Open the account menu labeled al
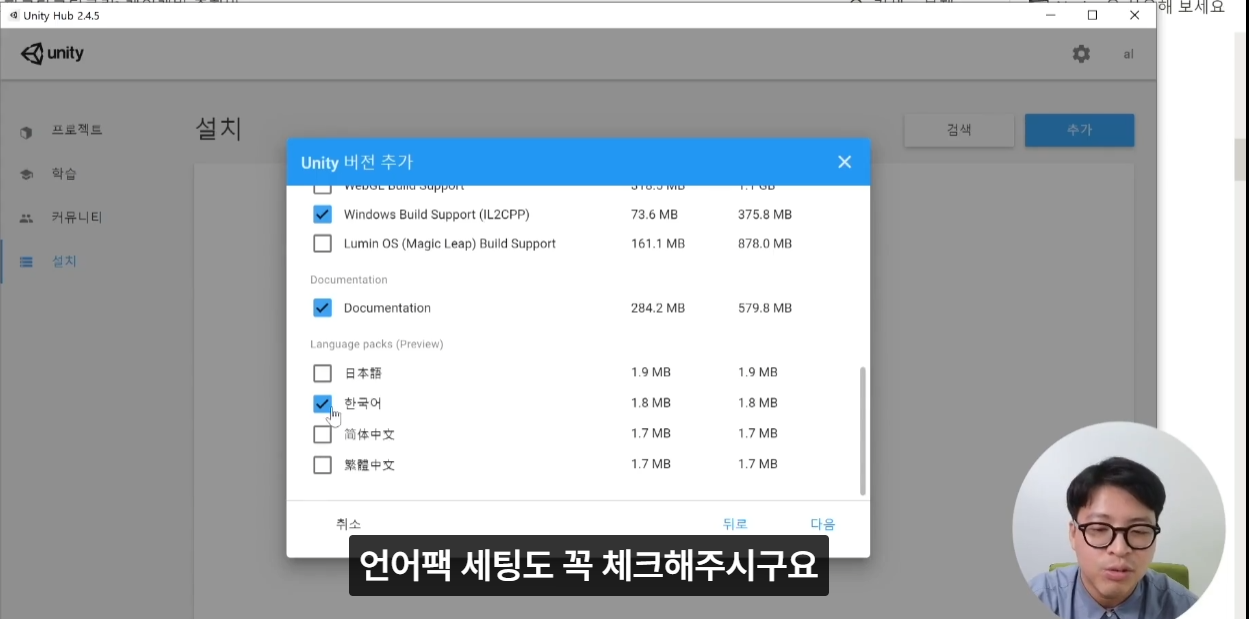1249x619 pixels. [1129, 54]
